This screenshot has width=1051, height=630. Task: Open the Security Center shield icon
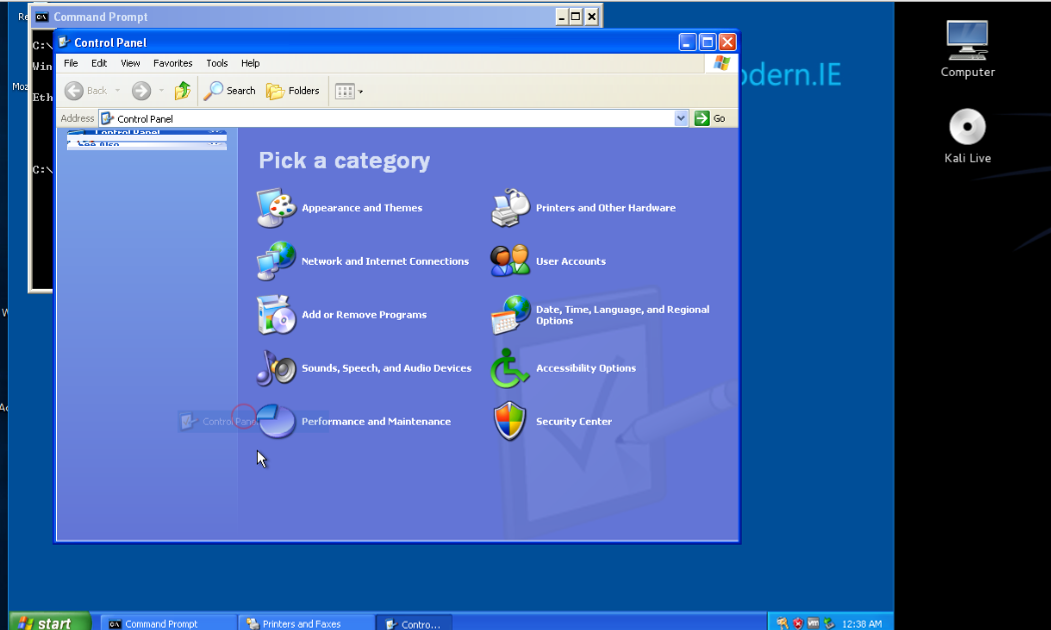tap(510, 421)
